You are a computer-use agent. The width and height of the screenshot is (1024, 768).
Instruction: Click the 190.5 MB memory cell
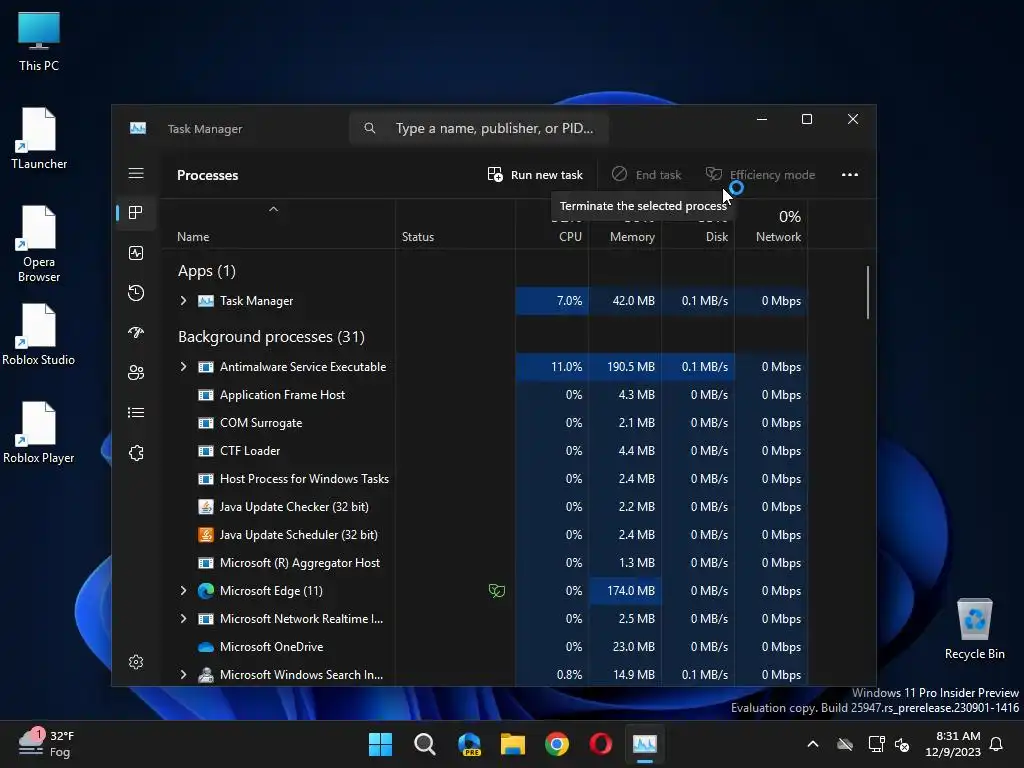[625, 367]
